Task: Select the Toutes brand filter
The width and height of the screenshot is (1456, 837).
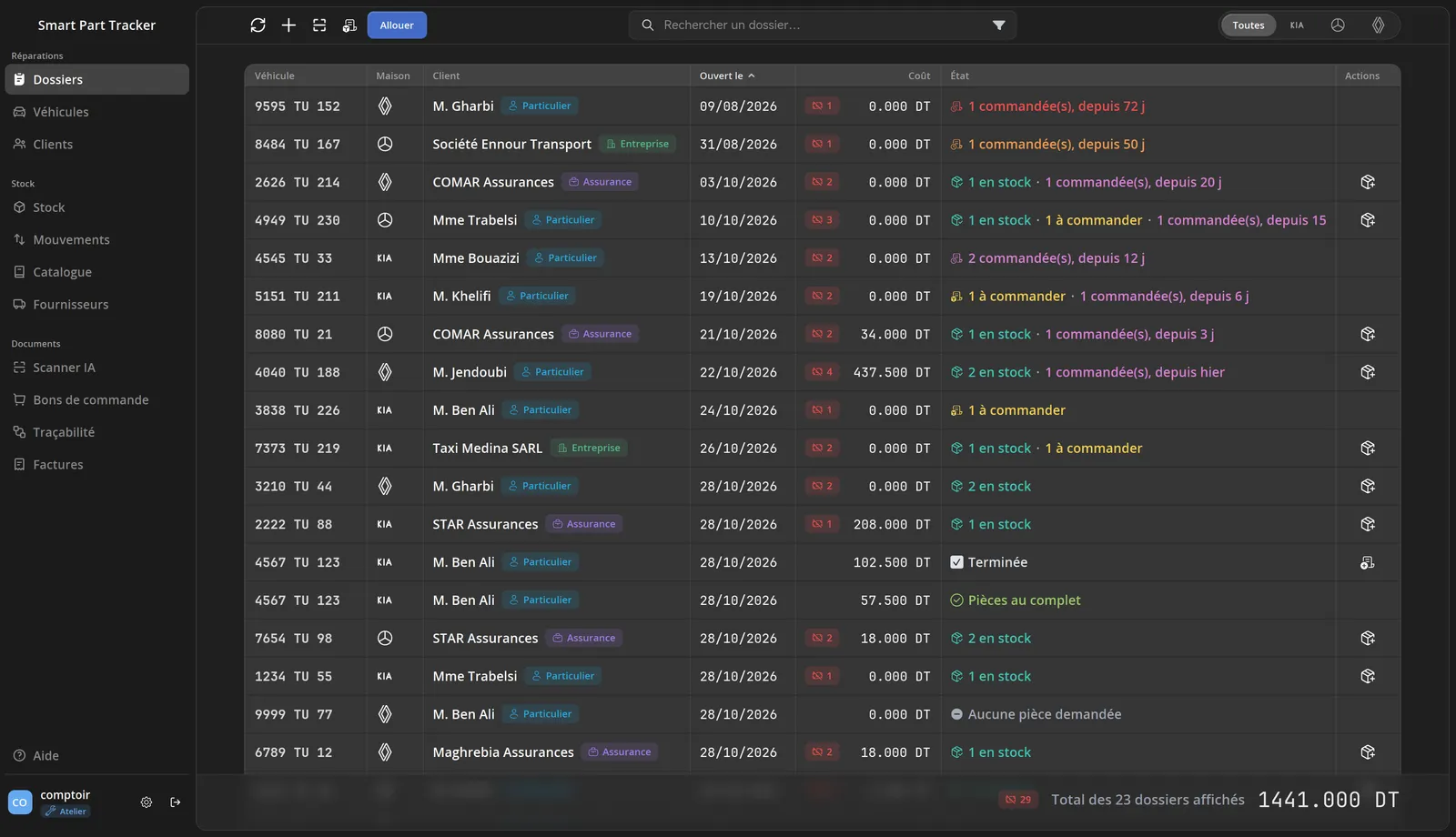Action: pos(1249,25)
